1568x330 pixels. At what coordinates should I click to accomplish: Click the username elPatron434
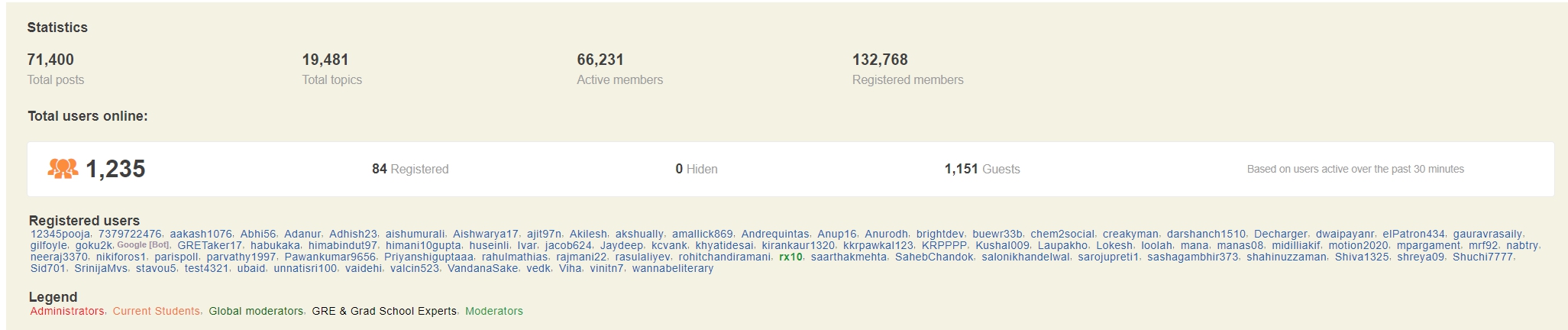1414,234
